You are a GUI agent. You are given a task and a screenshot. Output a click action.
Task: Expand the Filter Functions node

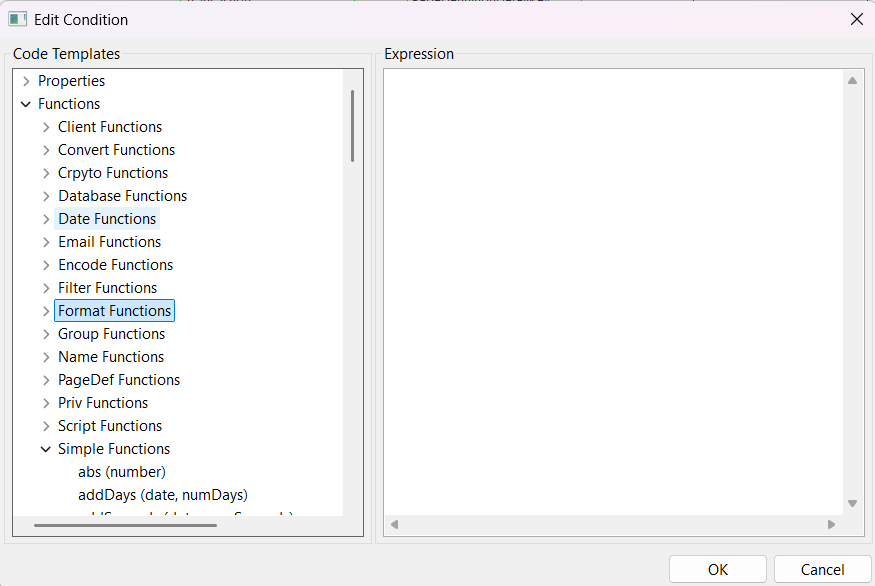click(x=46, y=288)
